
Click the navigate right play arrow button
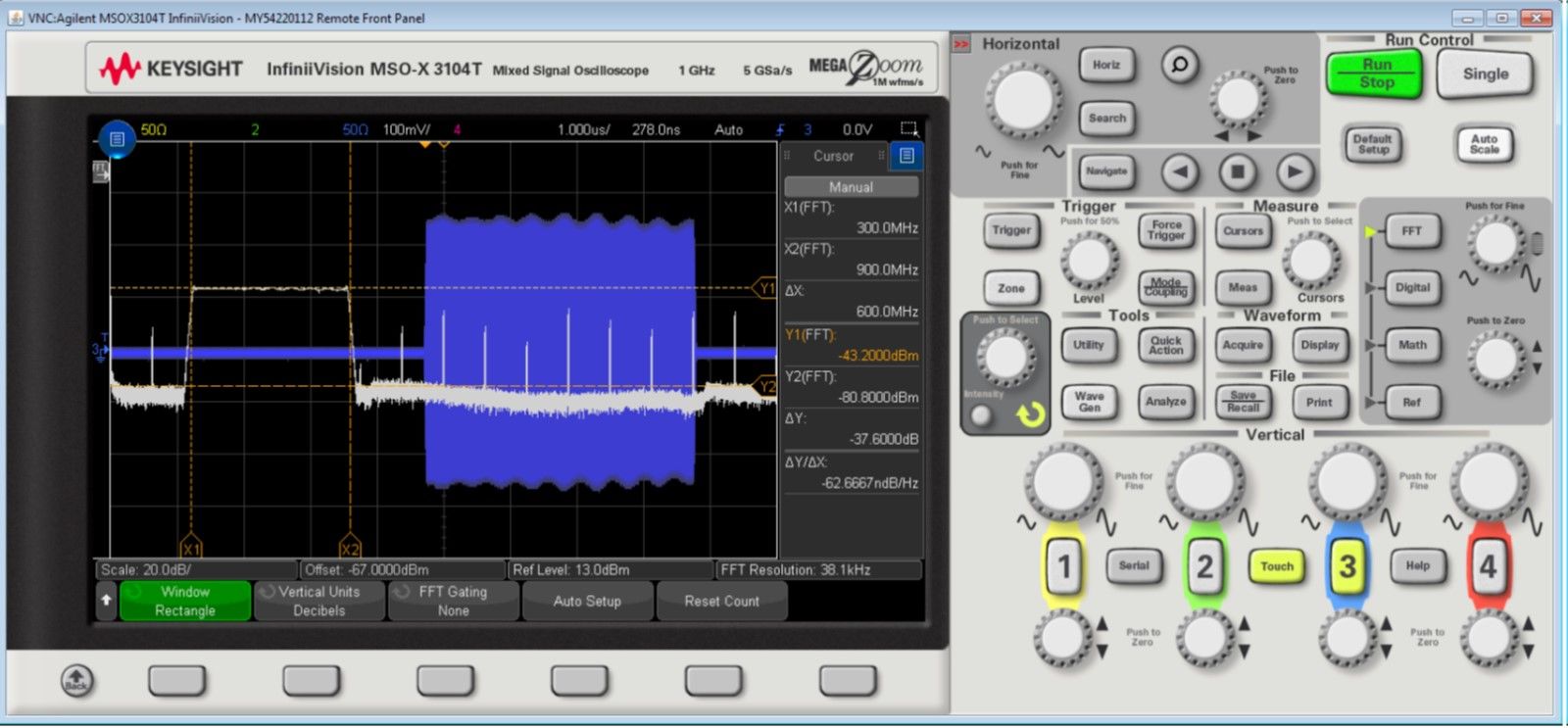(x=1295, y=172)
